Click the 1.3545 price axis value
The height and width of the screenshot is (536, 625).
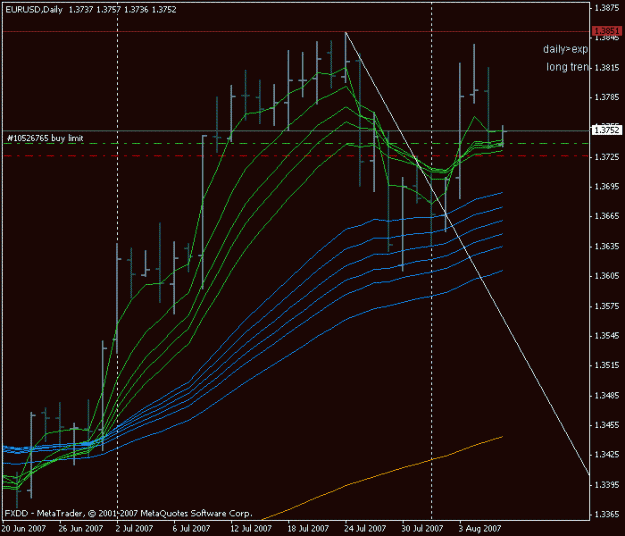click(x=607, y=336)
